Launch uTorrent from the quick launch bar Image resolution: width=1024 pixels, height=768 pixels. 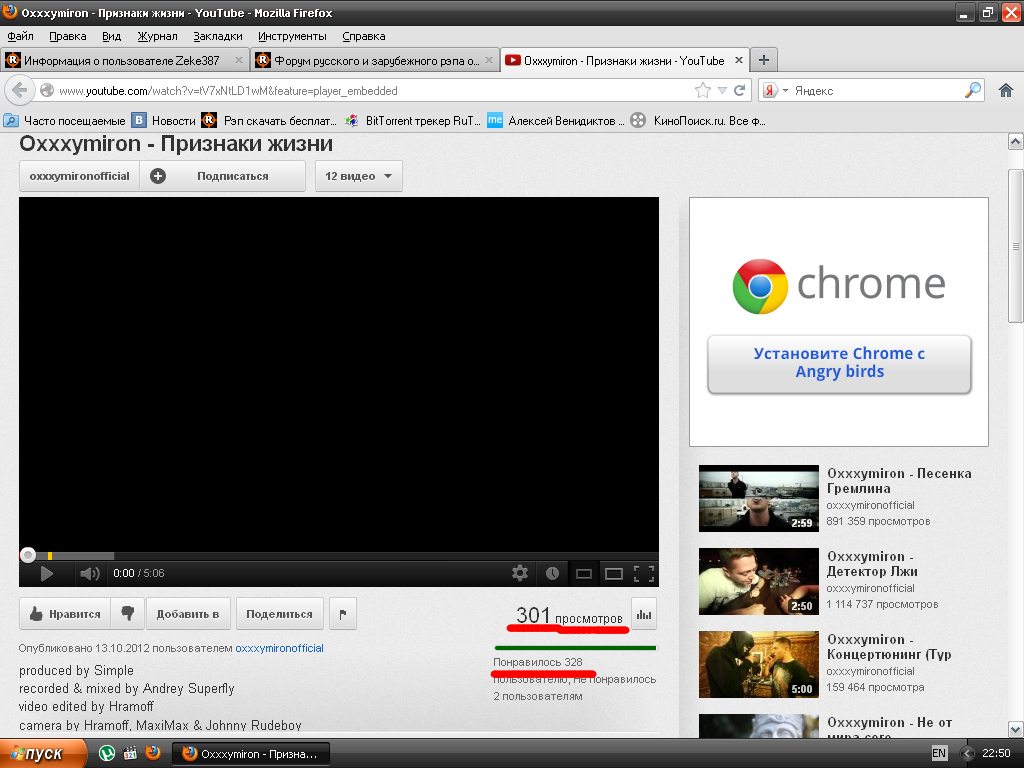(x=106, y=753)
